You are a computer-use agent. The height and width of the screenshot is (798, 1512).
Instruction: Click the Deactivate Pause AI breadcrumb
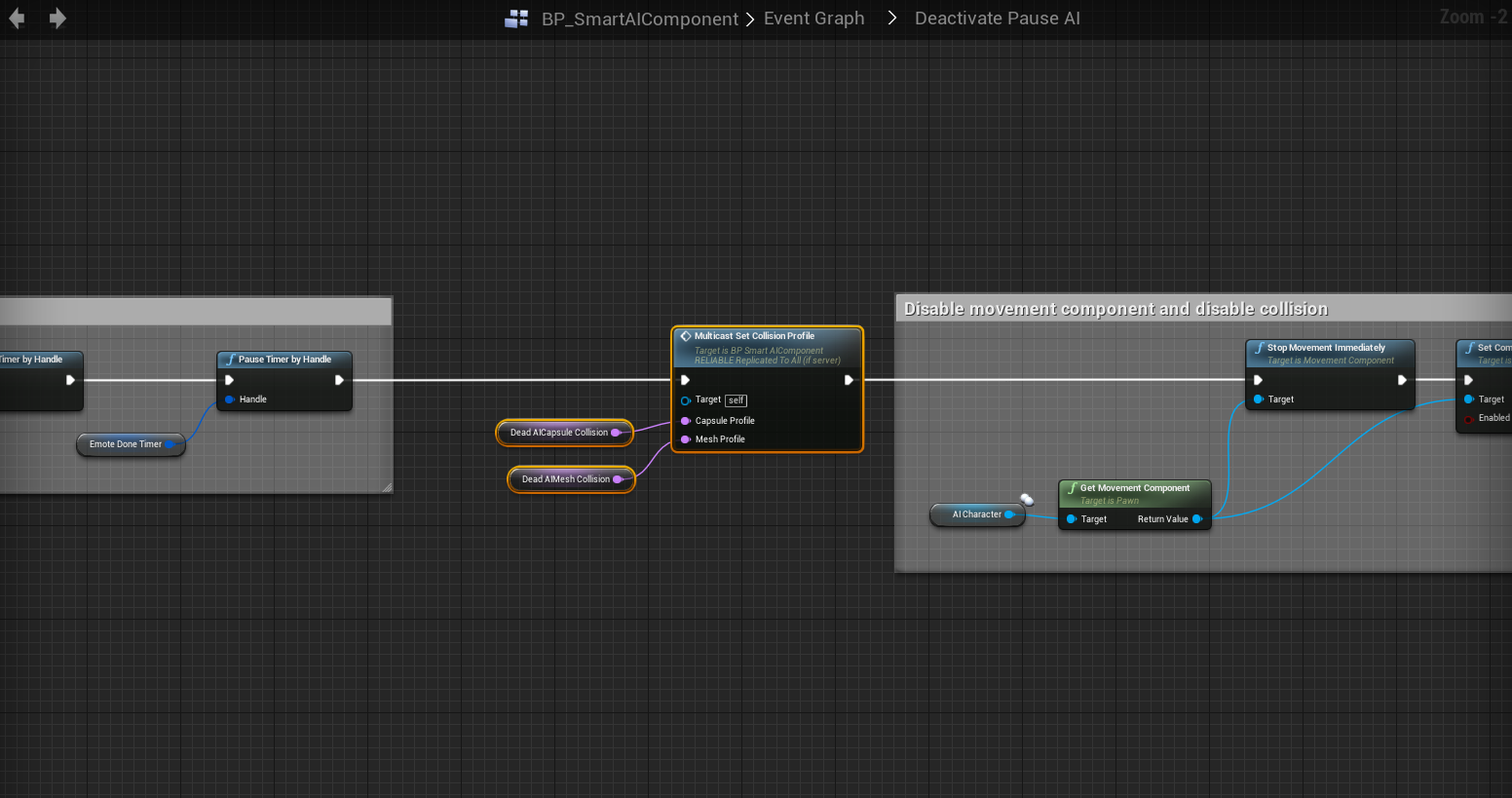point(997,19)
